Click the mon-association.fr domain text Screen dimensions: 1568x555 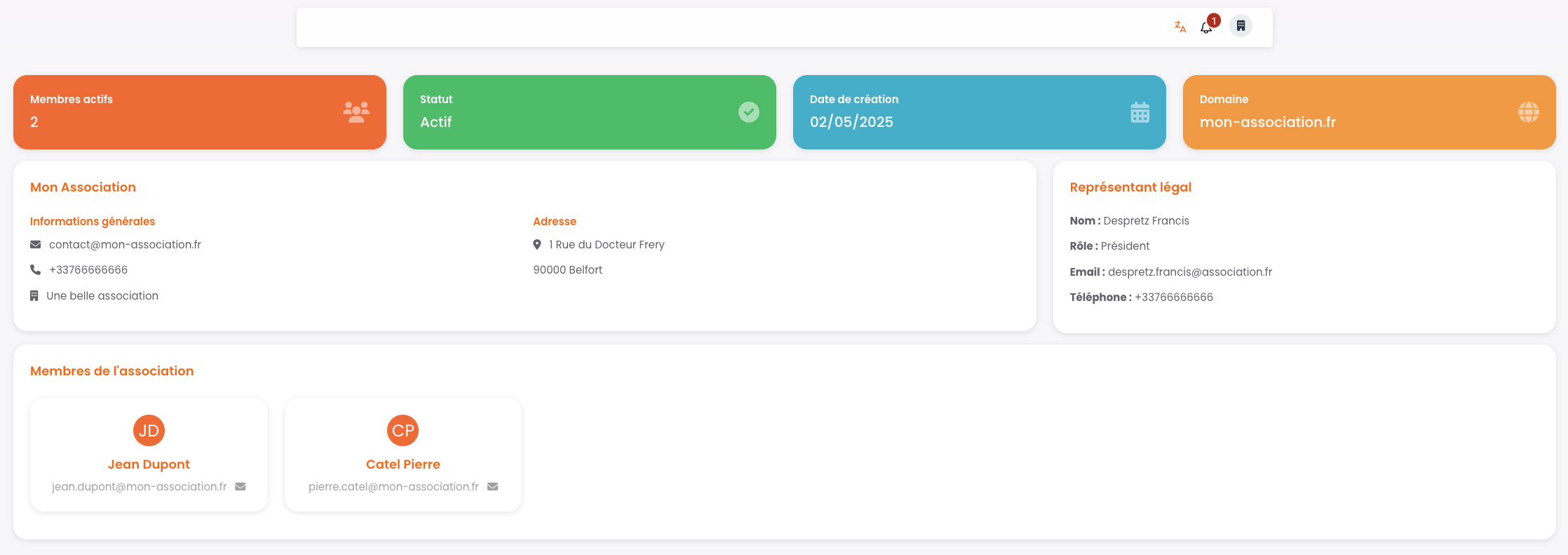pyautogui.click(x=1267, y=122)
